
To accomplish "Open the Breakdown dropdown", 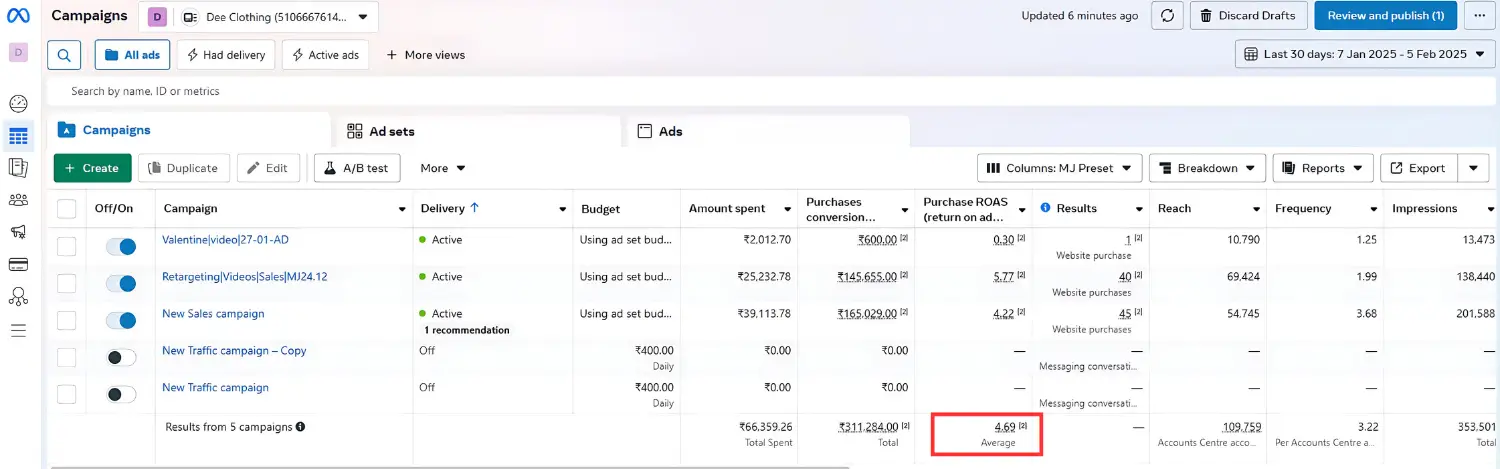I will (x=1207, y=168).
